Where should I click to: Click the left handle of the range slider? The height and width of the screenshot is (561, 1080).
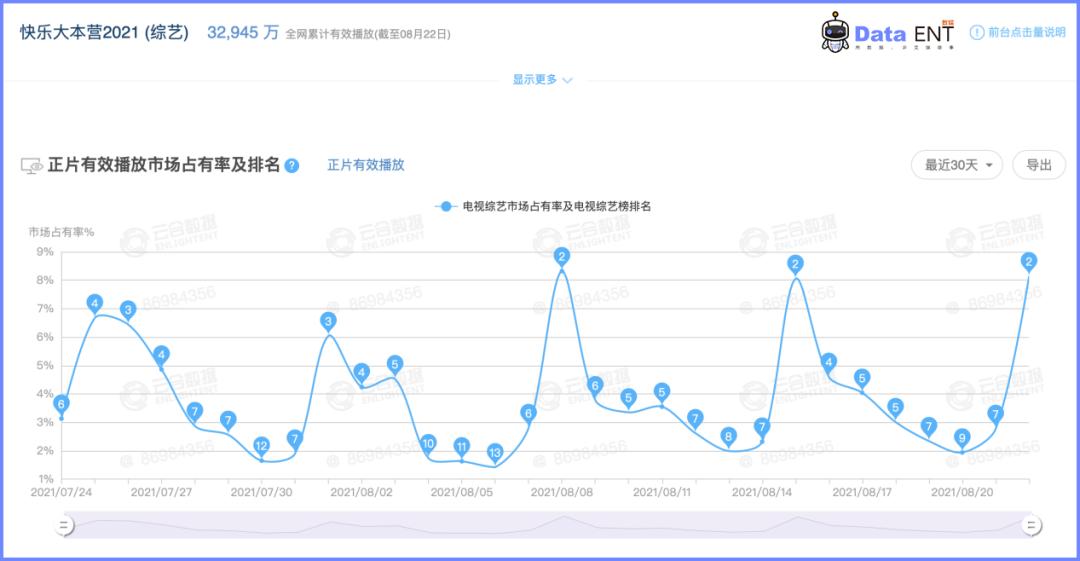pyautogui.click(x=63, y=526)
